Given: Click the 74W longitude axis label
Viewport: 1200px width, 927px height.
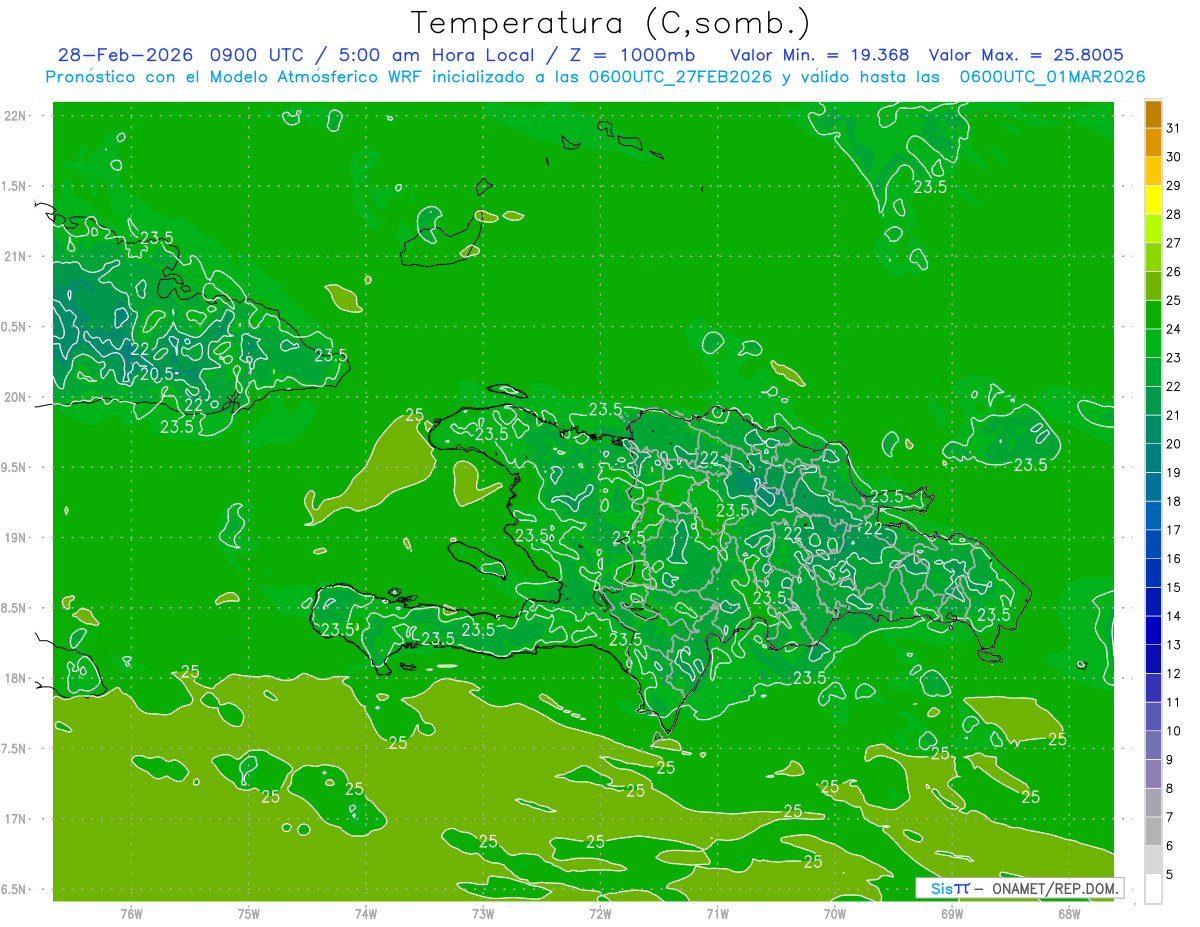Looking at the screenshot, I should click(366, 913).
